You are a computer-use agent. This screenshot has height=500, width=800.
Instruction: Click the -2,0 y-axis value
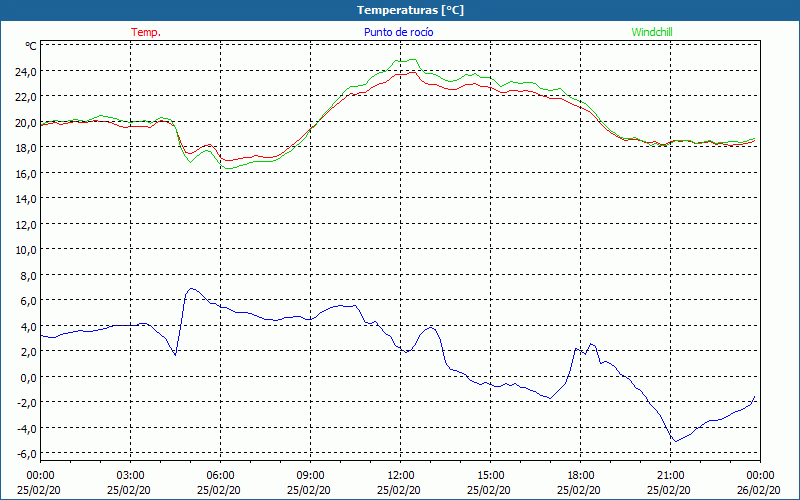(27, 403)
